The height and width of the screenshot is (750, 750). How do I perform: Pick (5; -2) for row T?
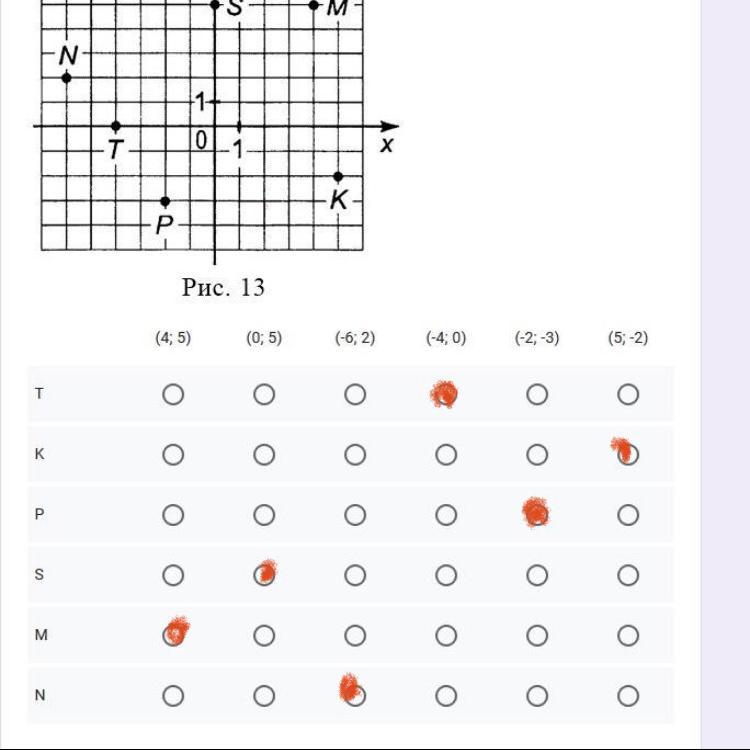click(x=628, y=394)
